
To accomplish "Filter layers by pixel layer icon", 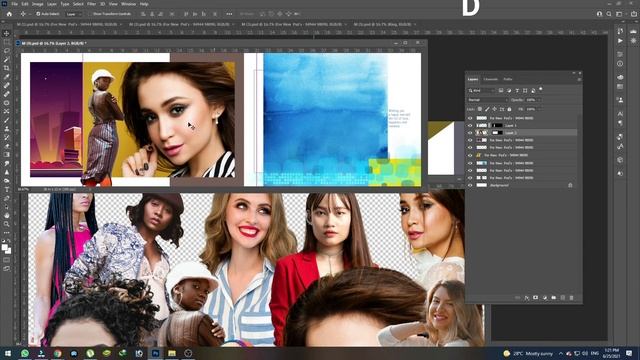I will (501, 90).
